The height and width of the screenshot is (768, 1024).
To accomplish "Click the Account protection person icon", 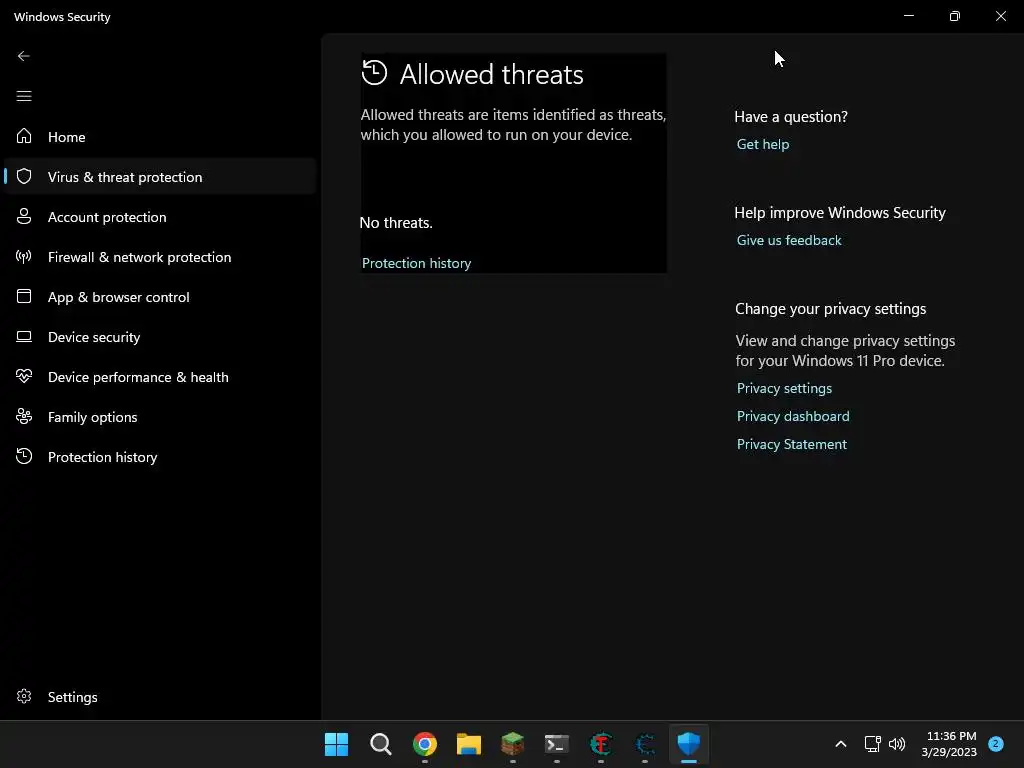I will 24,216.
